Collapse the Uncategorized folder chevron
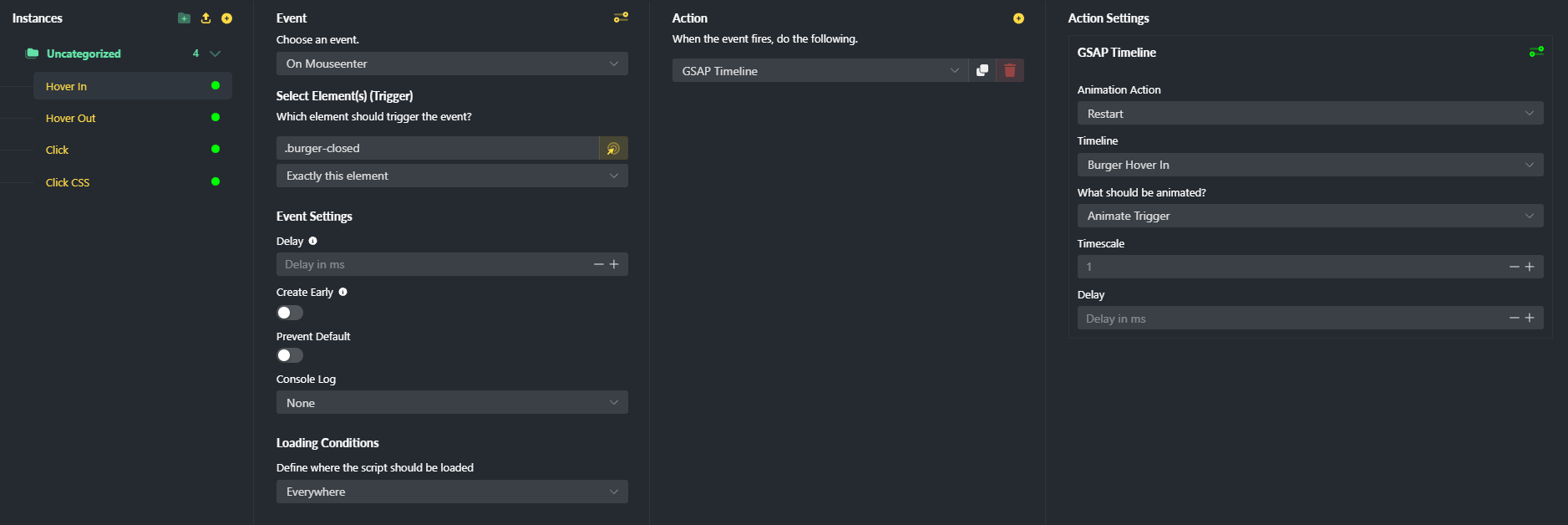Screen dimensions: 1568x525 [x=215, y=54]
